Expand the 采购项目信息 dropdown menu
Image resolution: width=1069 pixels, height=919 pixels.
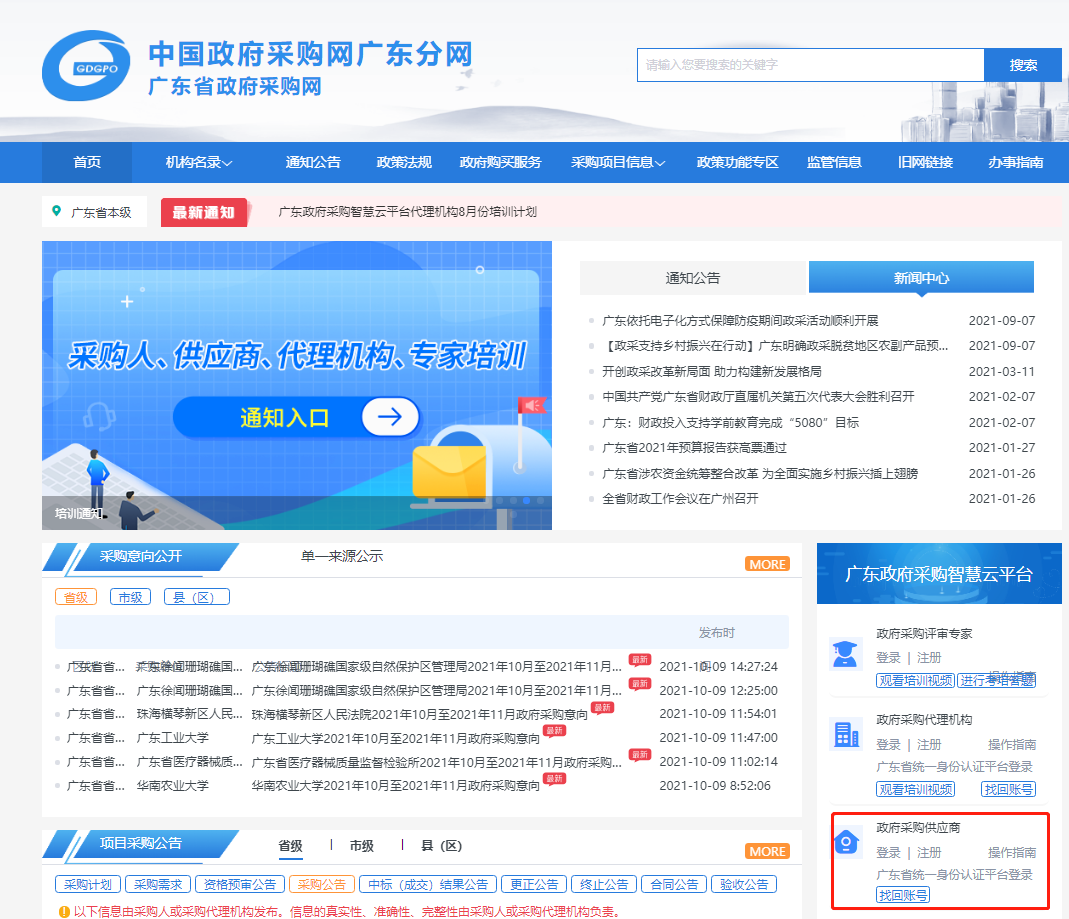[618, 162]
